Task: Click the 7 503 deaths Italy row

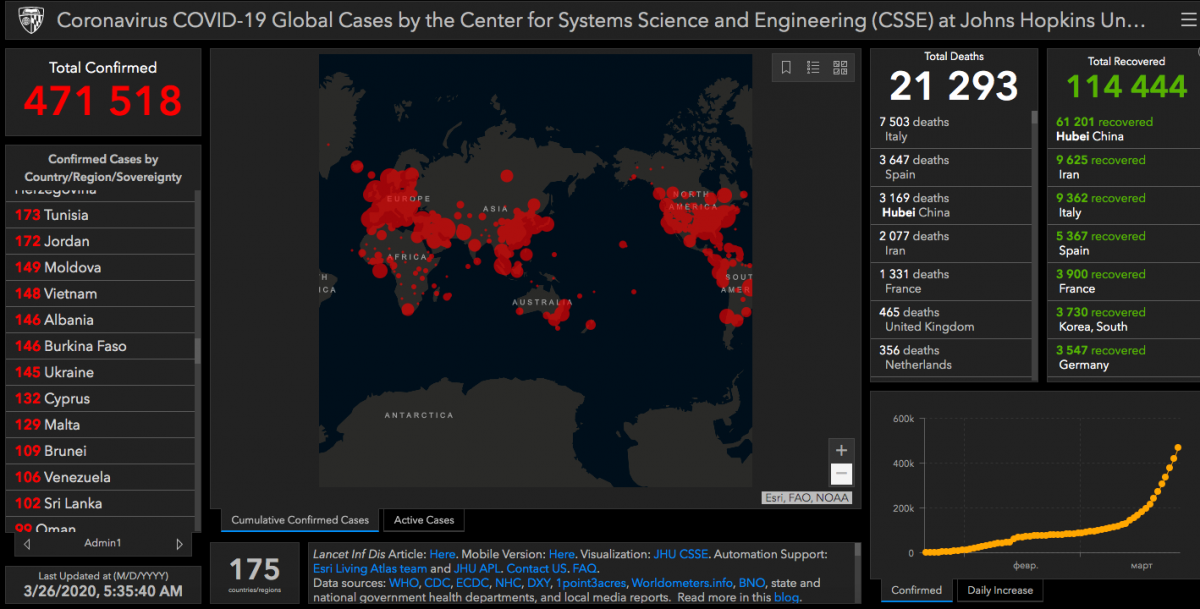Action: pyautogui.click(x=951, y=129)
